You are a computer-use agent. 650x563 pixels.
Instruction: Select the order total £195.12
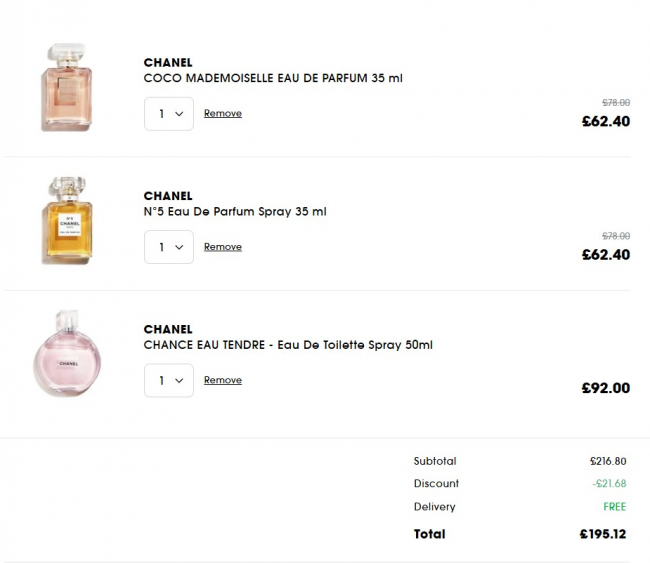coord(603,534)
